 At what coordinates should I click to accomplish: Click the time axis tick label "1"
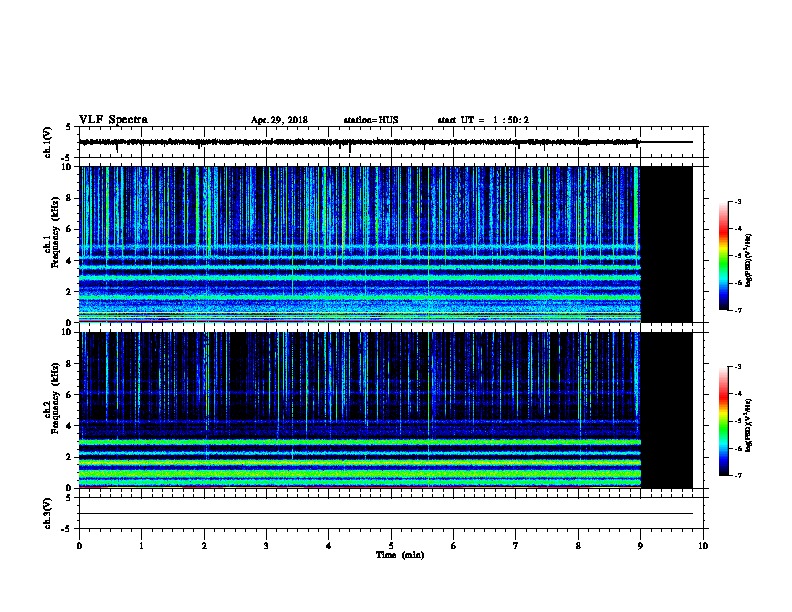coord(141,545)
